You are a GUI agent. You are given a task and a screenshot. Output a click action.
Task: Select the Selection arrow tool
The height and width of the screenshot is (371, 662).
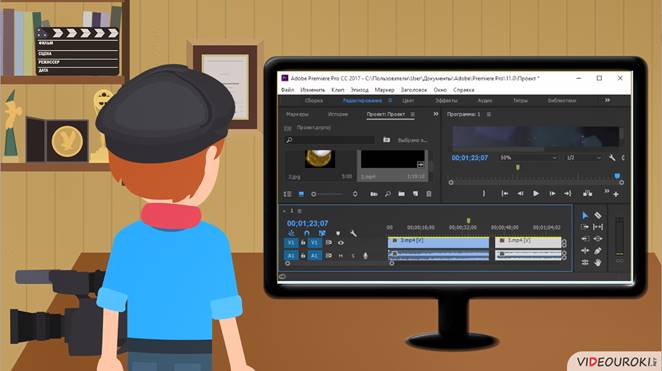(585, 215)
